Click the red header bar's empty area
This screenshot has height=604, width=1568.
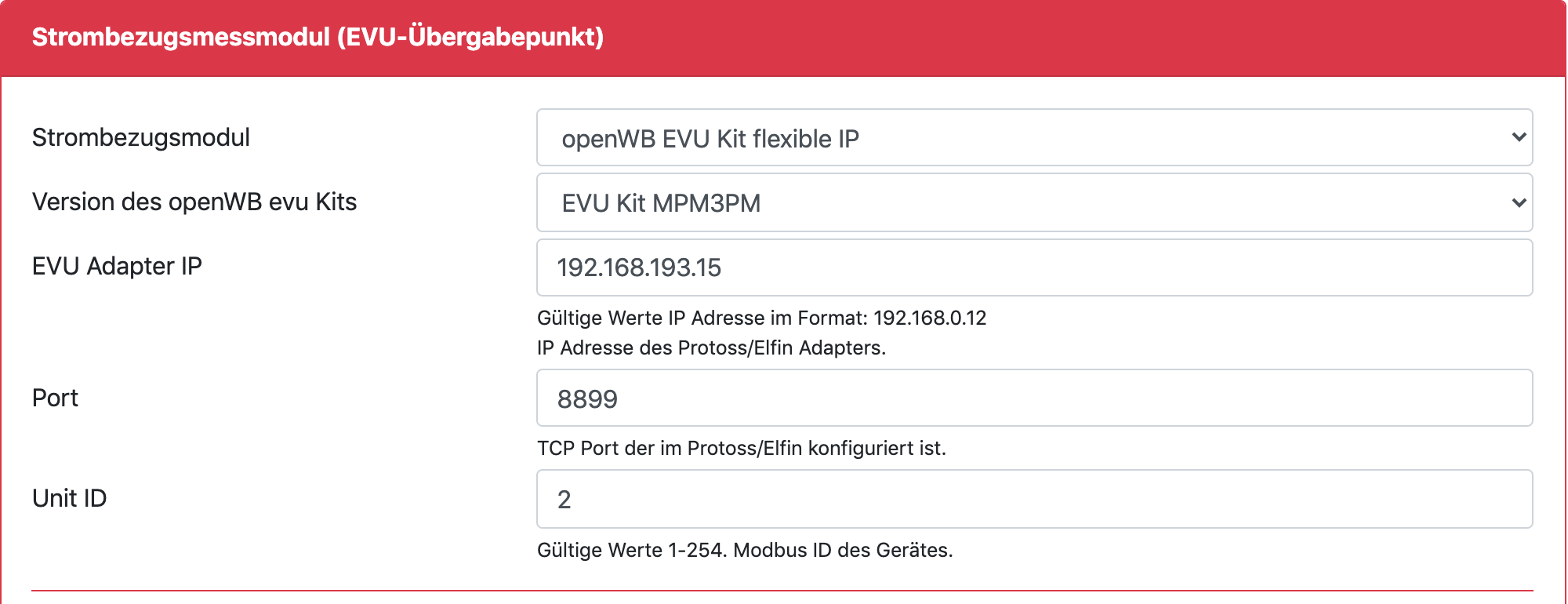1098,37
